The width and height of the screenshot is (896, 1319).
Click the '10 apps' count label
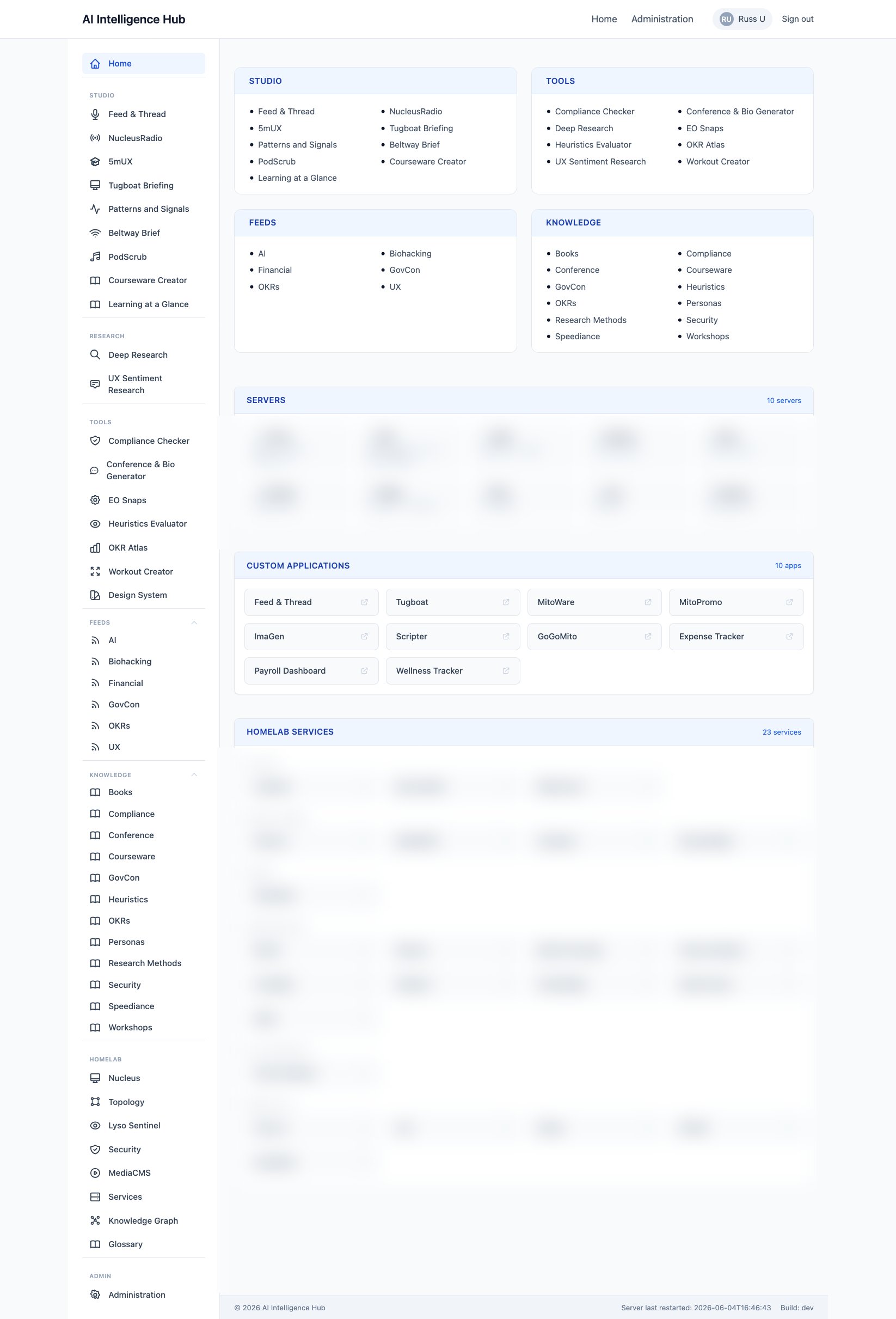(788, 566)
